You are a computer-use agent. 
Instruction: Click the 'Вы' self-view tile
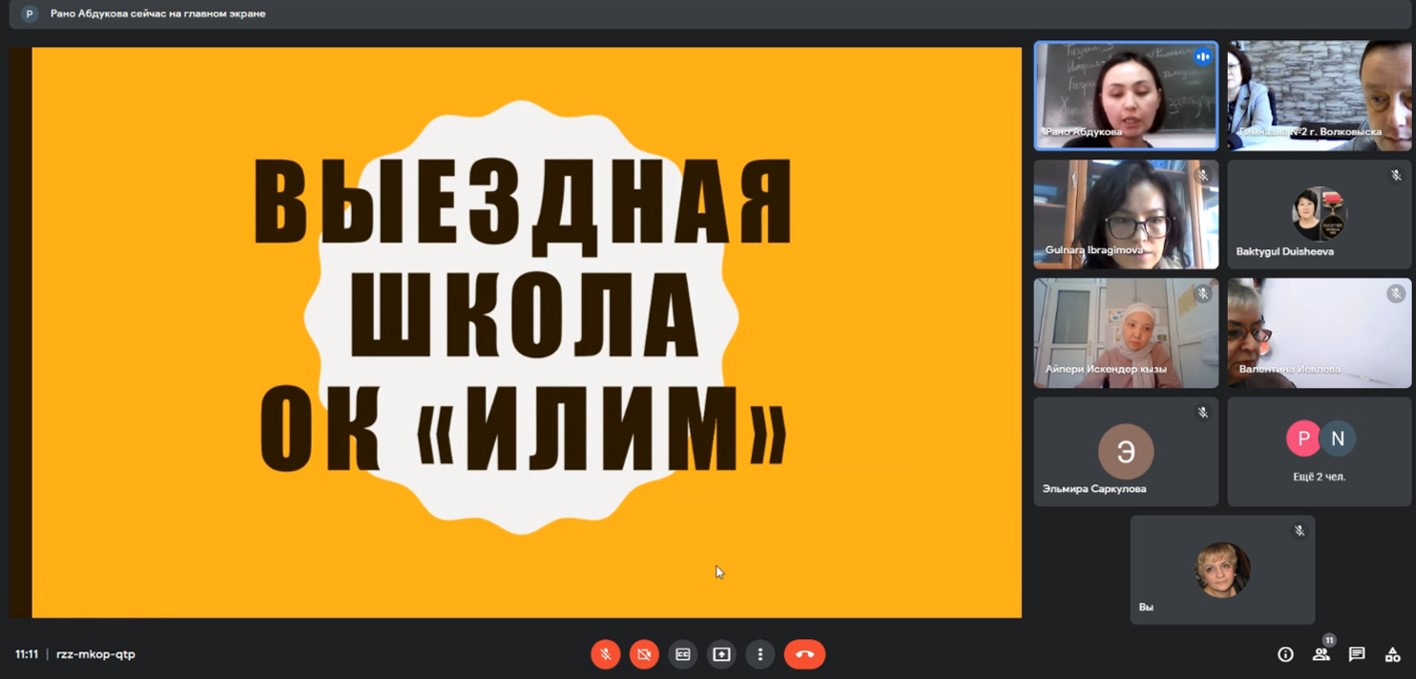click(1222, 570)
